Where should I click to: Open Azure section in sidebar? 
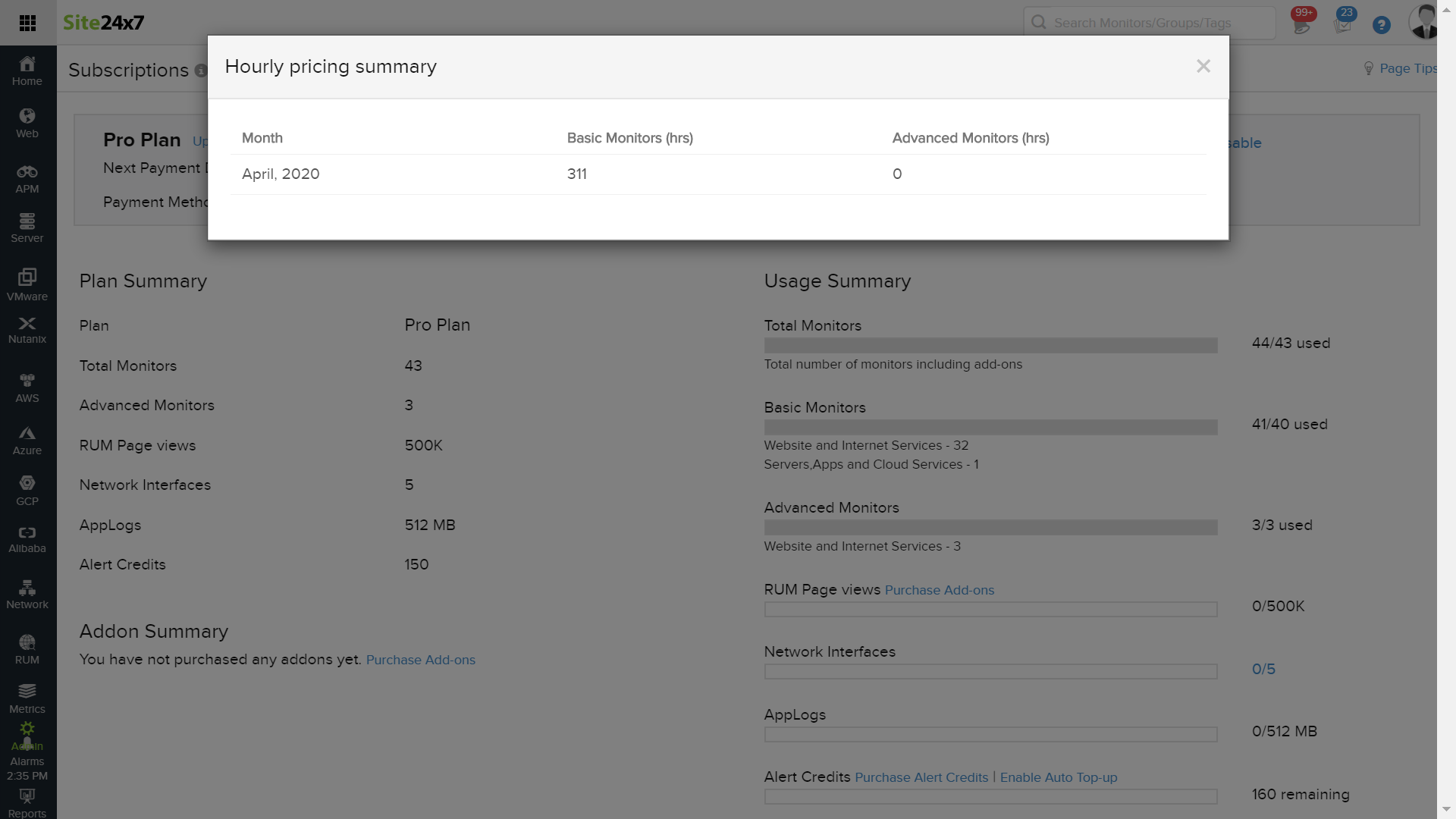pos(27,441)
